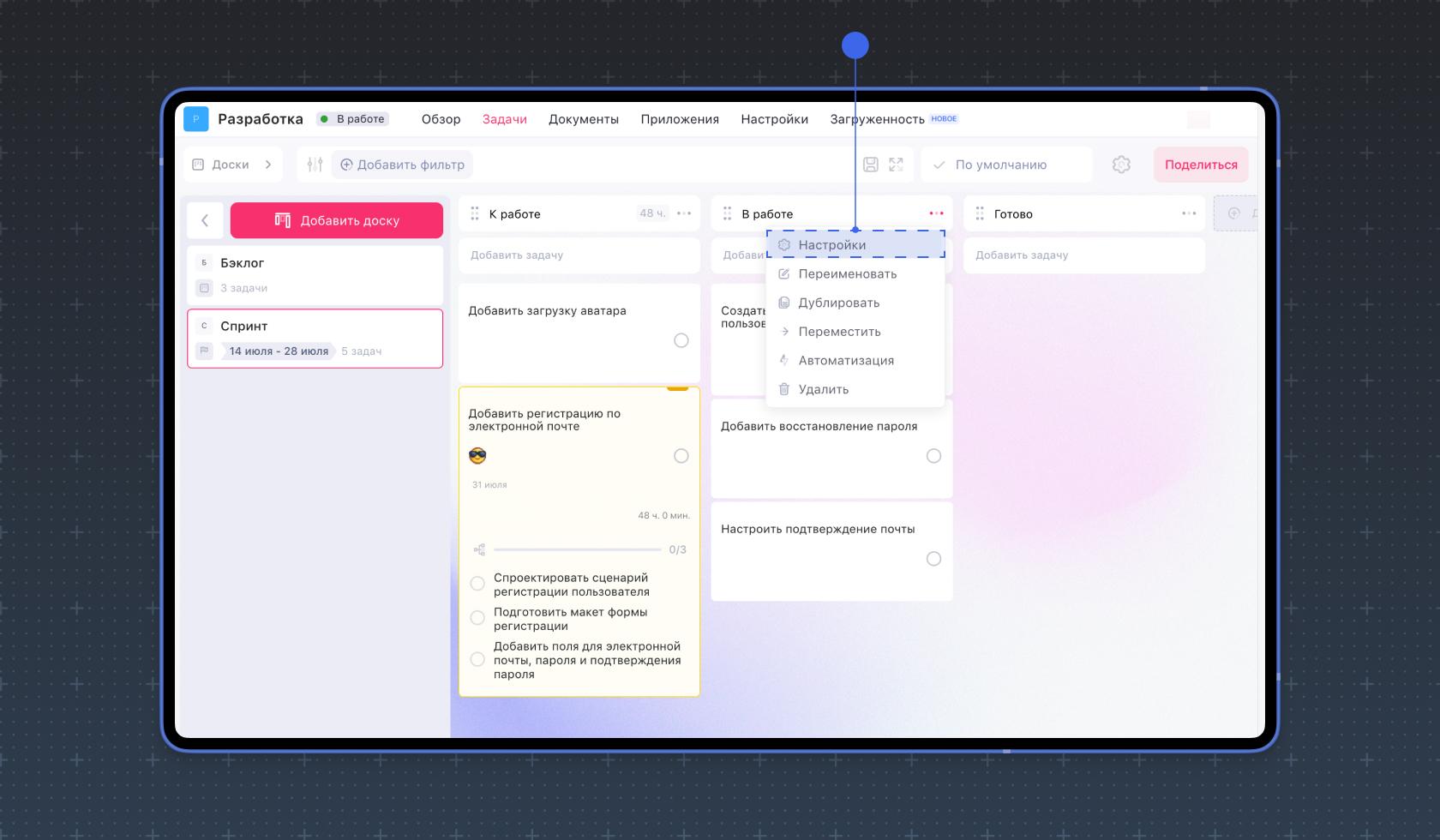Open the Загруженность tab

coord(878,119)
